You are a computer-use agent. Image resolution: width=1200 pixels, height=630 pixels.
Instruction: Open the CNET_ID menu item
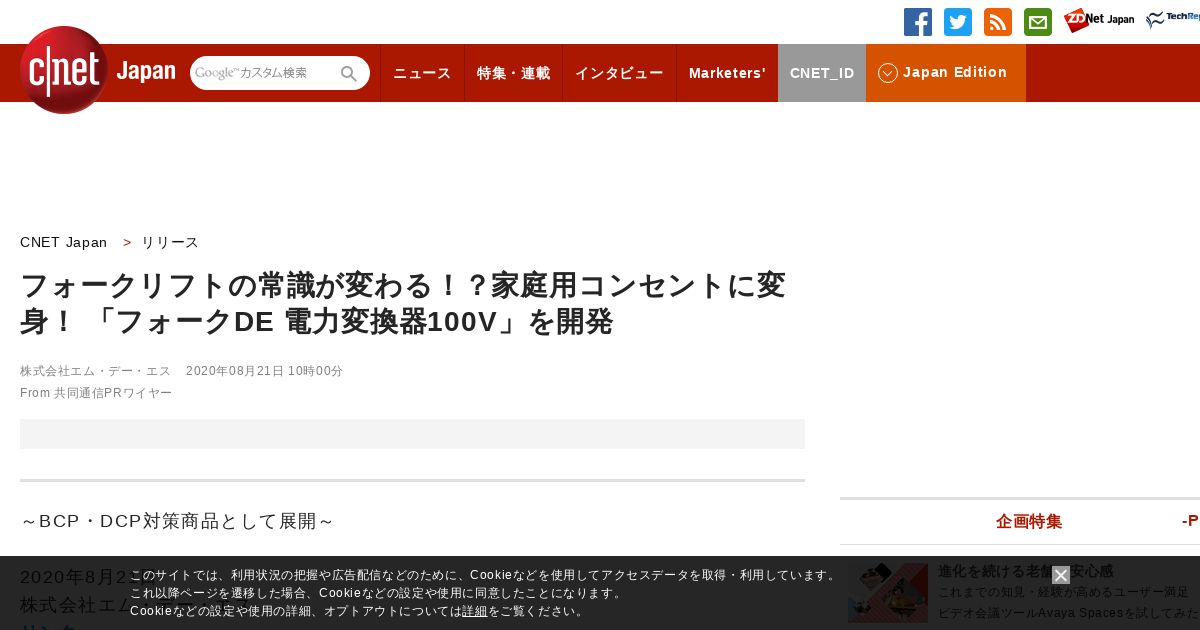point(822,73)
